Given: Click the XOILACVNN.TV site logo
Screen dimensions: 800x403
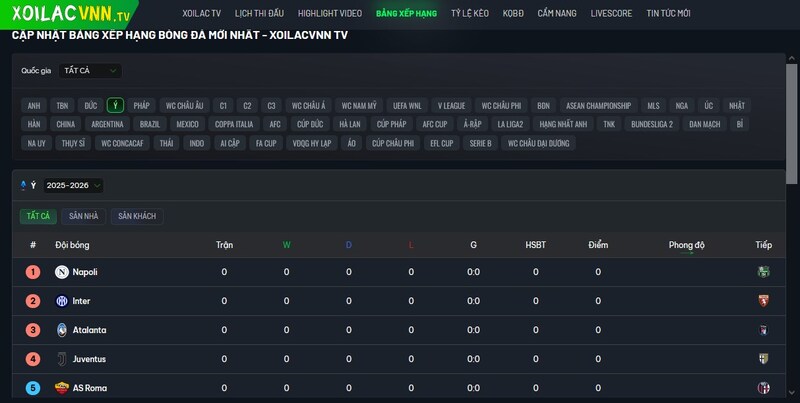Looking at the screenshot, I should (70, 14).
